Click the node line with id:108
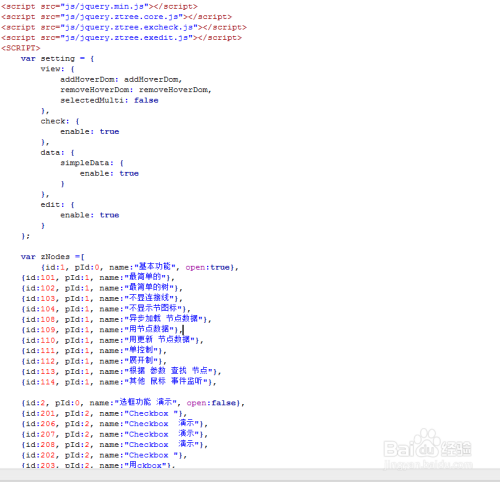Screen dimensions: 500x482 (x=116, y=319)
